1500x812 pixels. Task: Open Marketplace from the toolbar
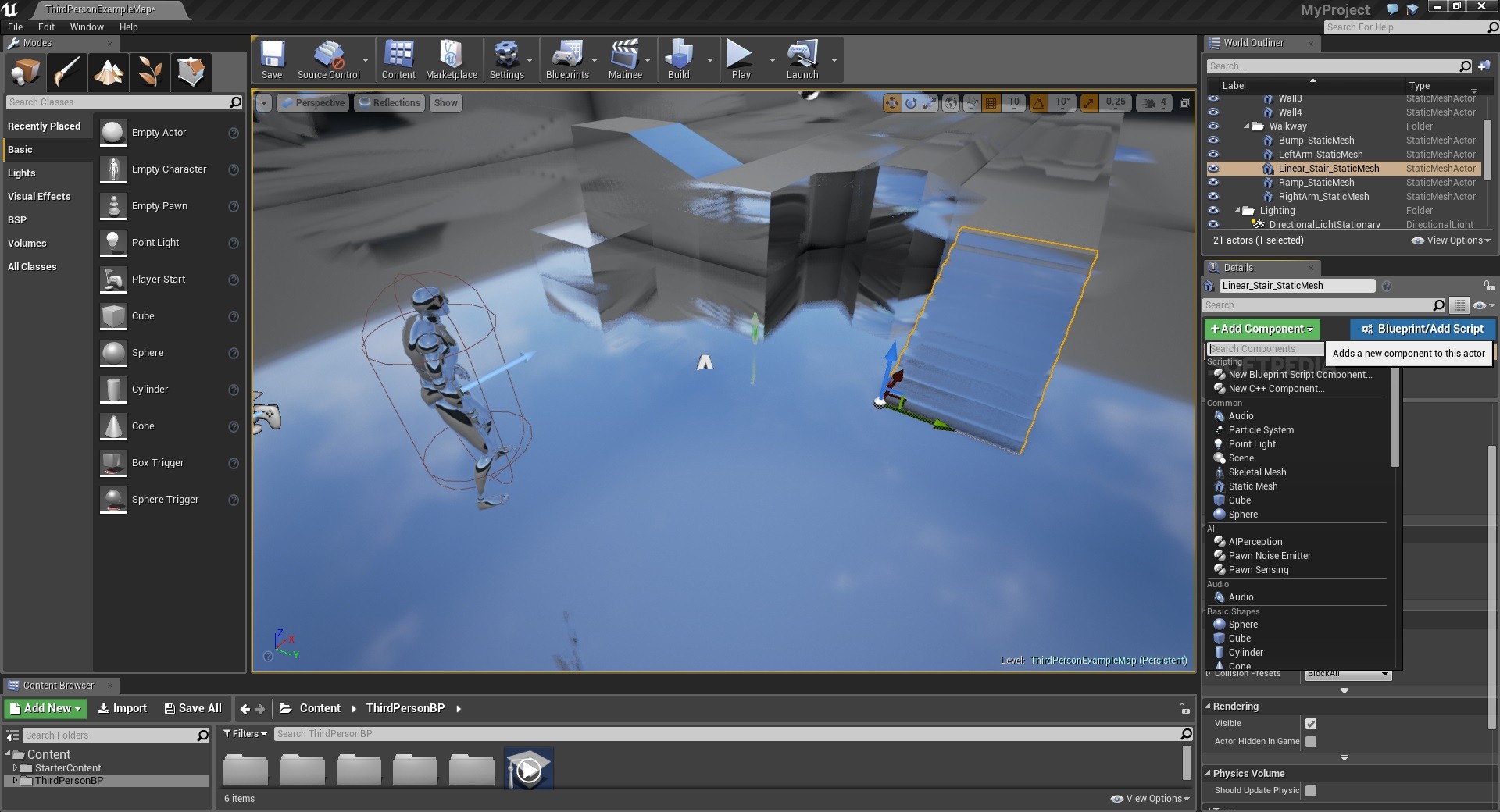pos(451,59)
